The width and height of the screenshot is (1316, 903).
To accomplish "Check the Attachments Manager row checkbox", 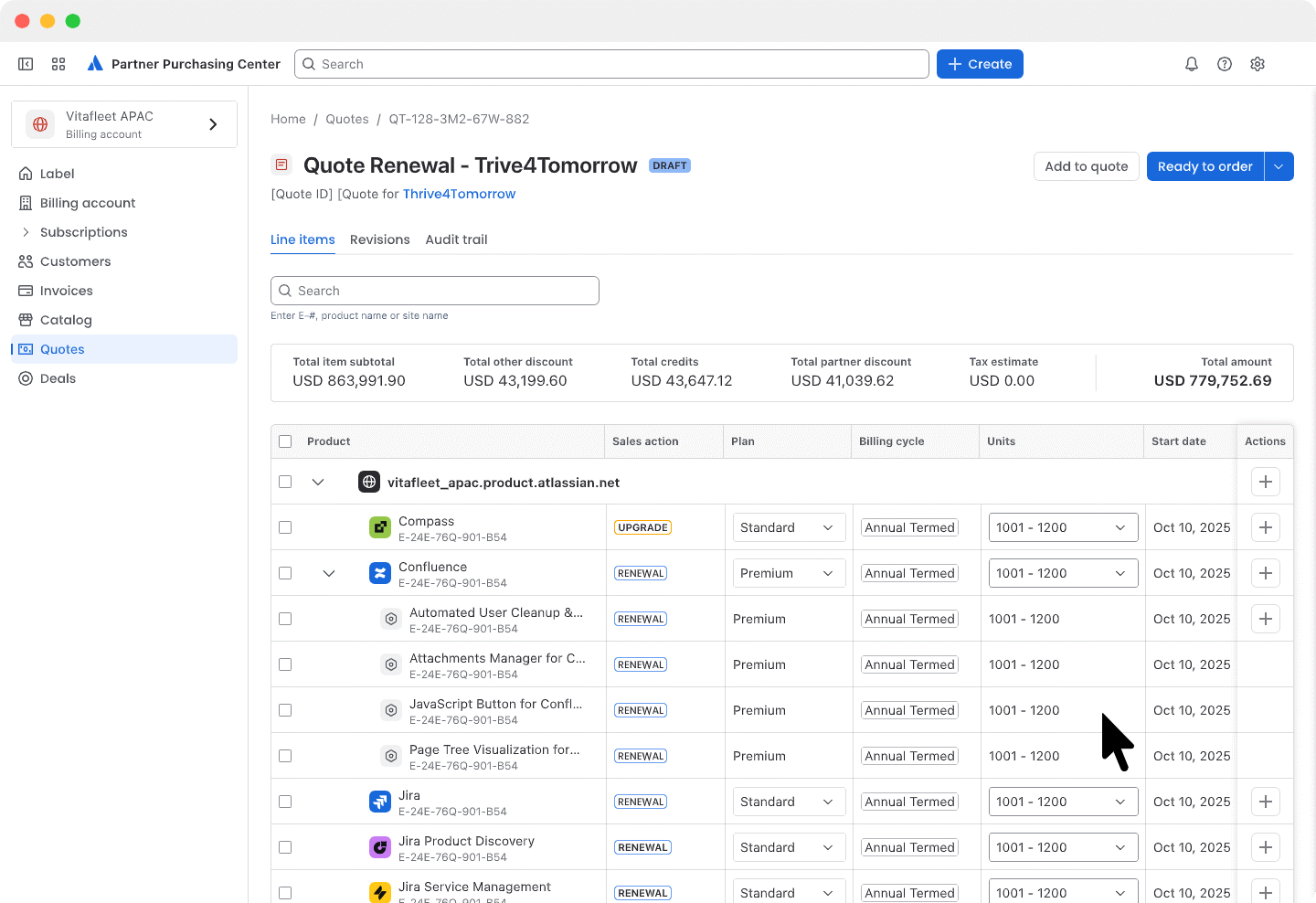I will (x=285, y=664).
